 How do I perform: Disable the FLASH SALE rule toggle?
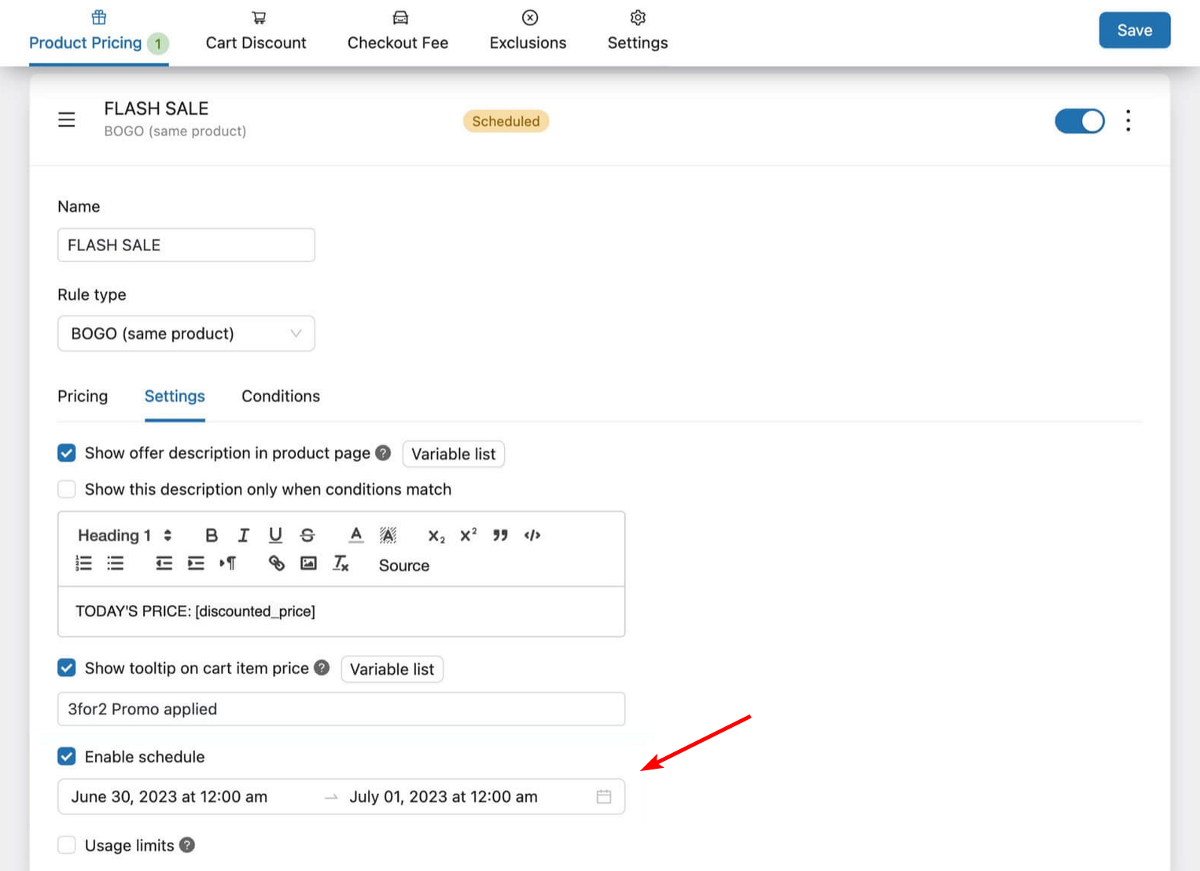tap(1079, 121)
